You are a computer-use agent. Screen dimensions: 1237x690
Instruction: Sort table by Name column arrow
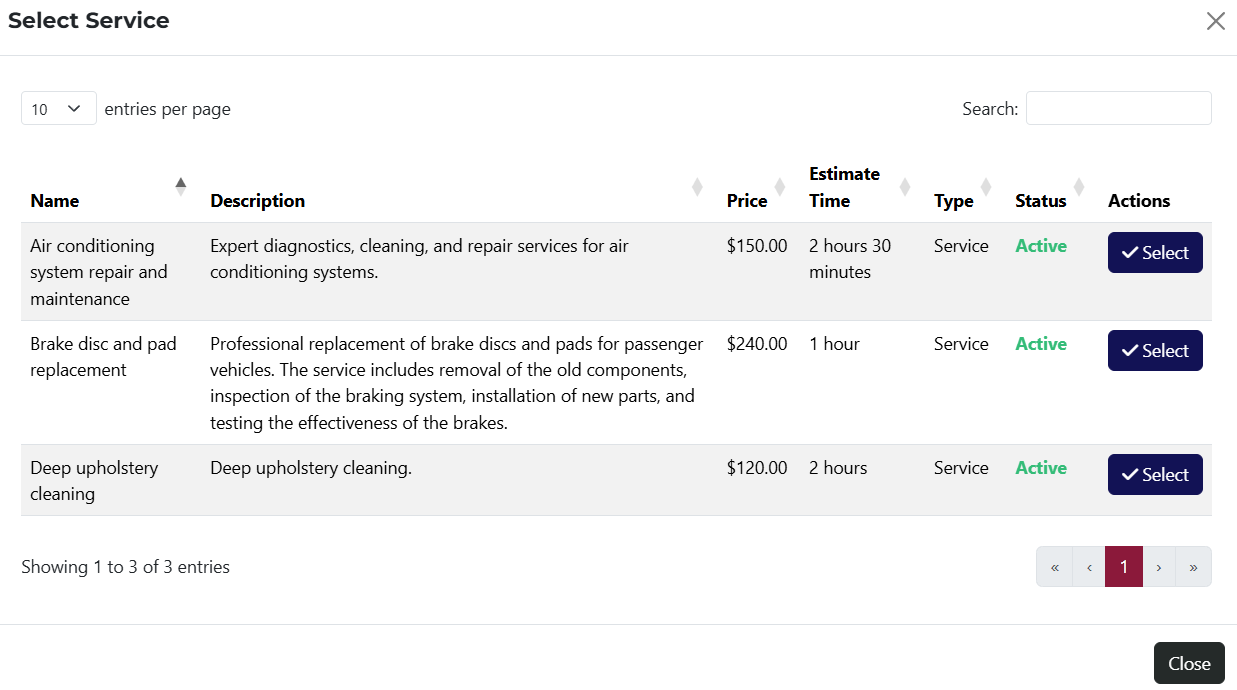pyautogui.click(x=180, y=187)
